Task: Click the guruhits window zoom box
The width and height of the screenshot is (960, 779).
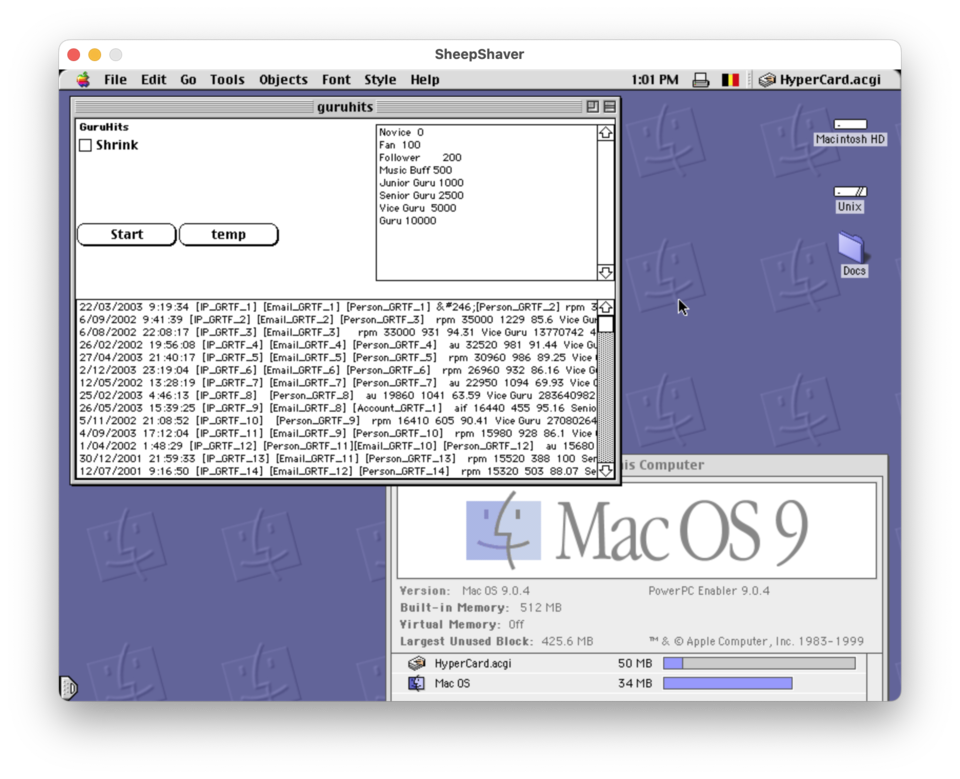Action: click(593, 107)
